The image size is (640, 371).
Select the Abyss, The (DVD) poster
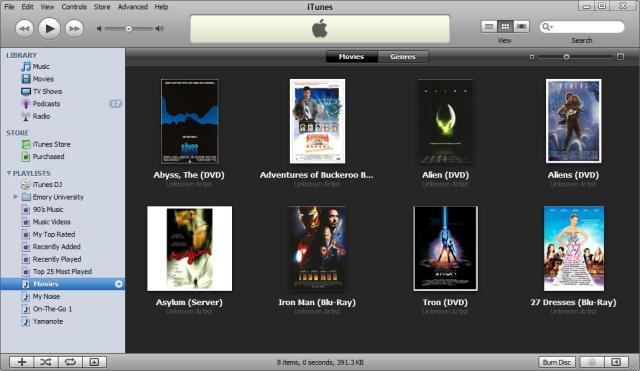[190, 121]
